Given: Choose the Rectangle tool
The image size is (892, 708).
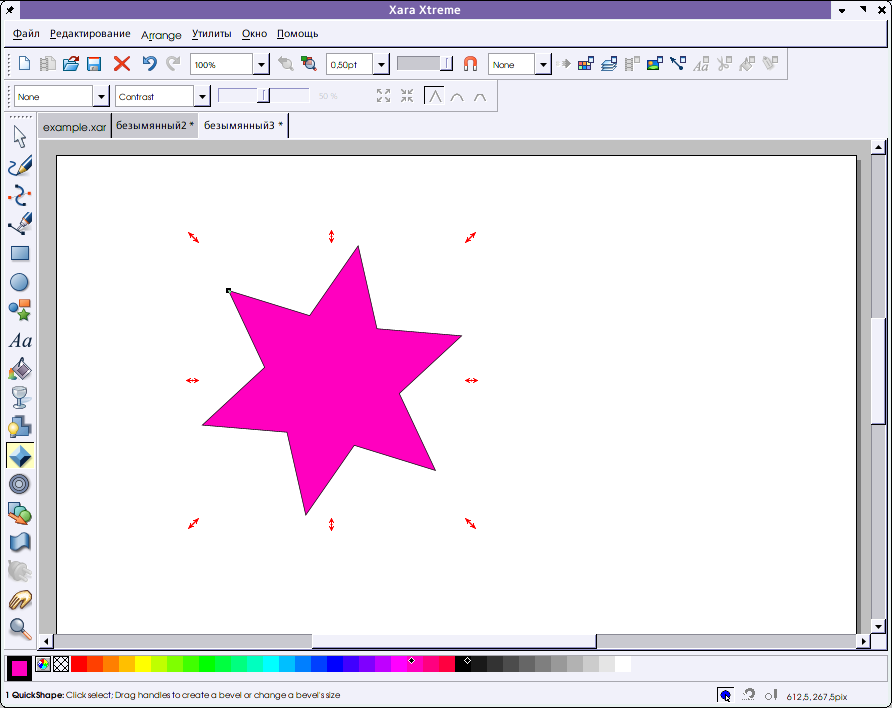Looking at the screenshot, I should (x=20, y=254).
